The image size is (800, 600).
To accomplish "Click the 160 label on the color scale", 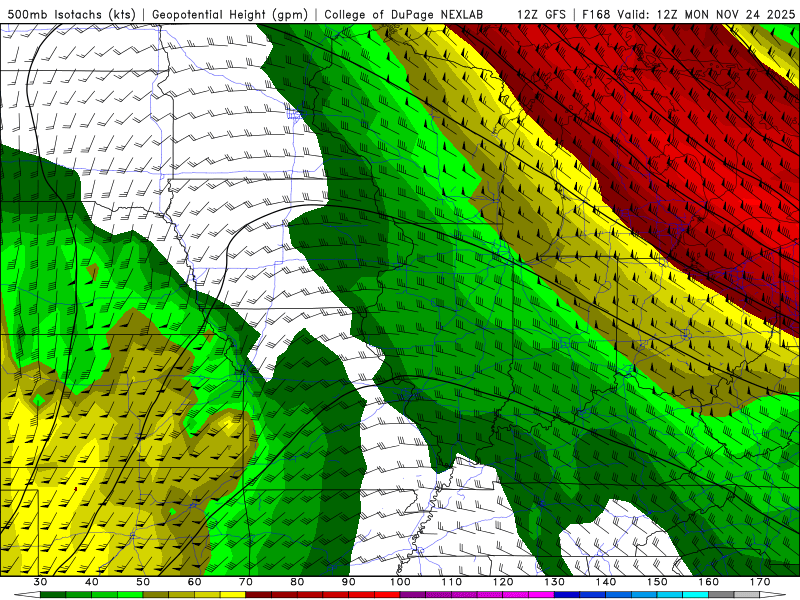I will (x=709, y=582).
